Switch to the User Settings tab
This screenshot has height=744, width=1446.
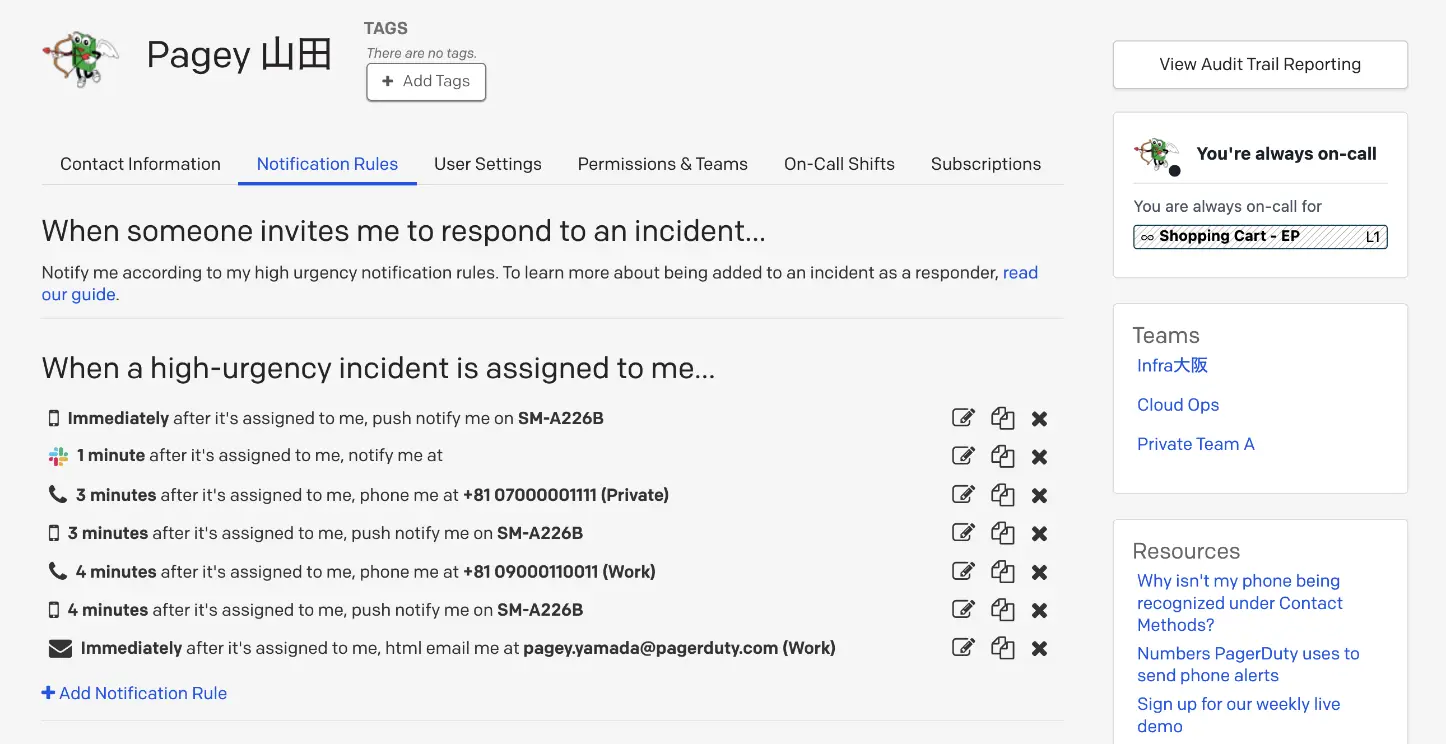coord(488,164)
